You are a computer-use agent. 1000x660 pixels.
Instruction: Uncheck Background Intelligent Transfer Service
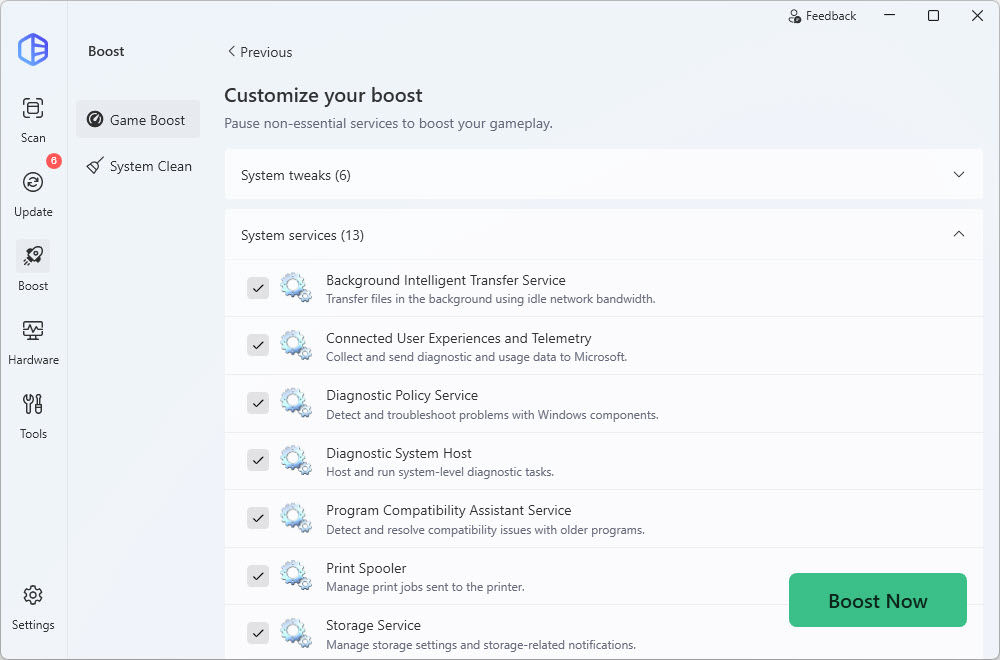(258, 288)
